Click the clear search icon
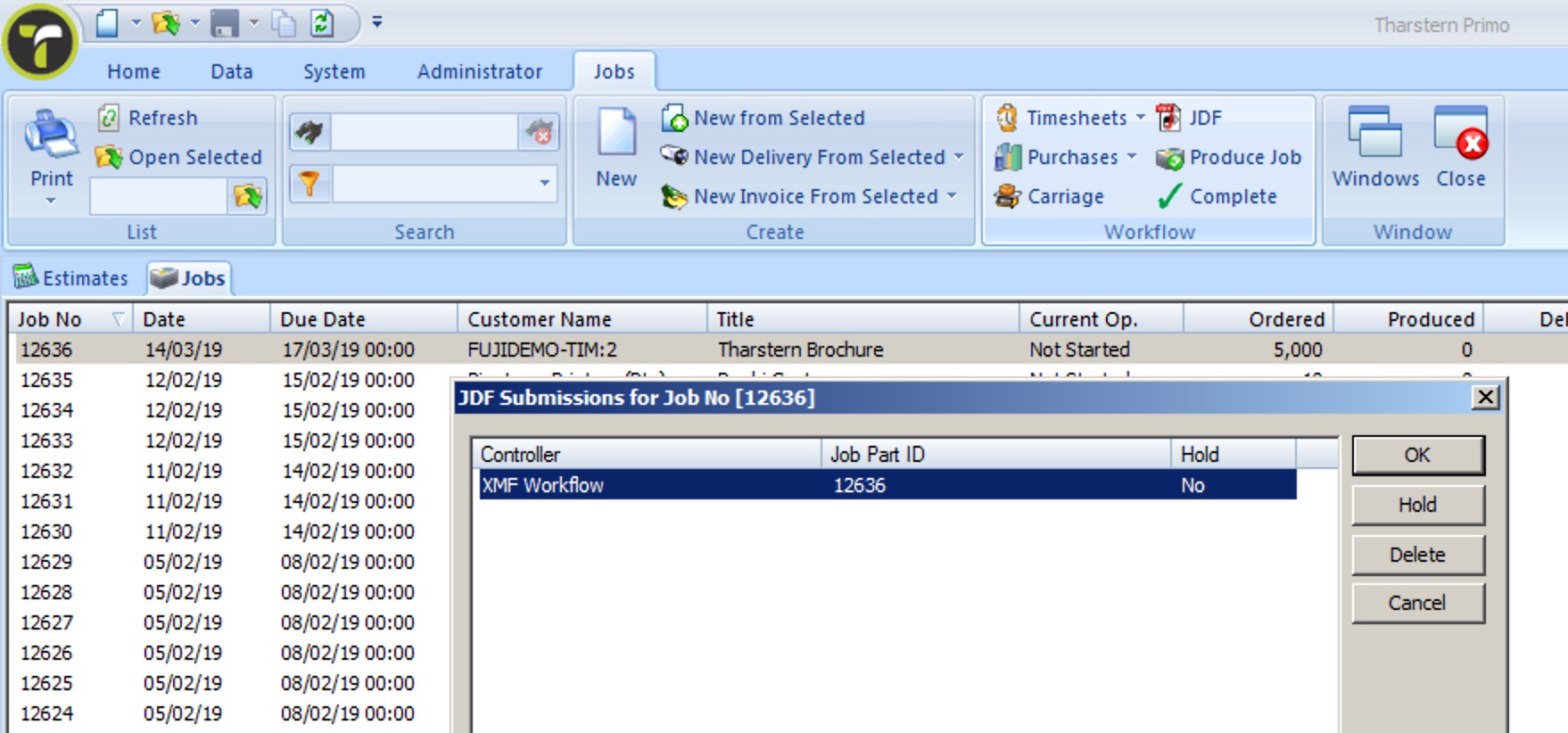The height and width of the screenshot is (733, 1568). [539, 133]
